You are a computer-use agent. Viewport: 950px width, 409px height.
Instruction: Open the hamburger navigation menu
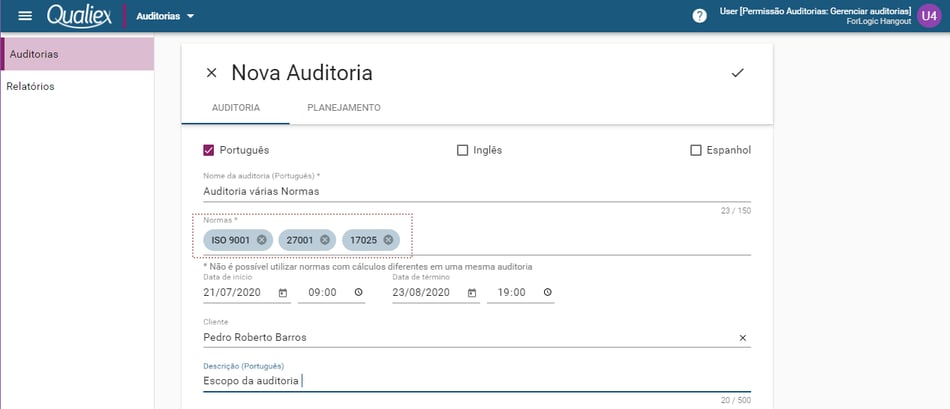coord(25,16)
